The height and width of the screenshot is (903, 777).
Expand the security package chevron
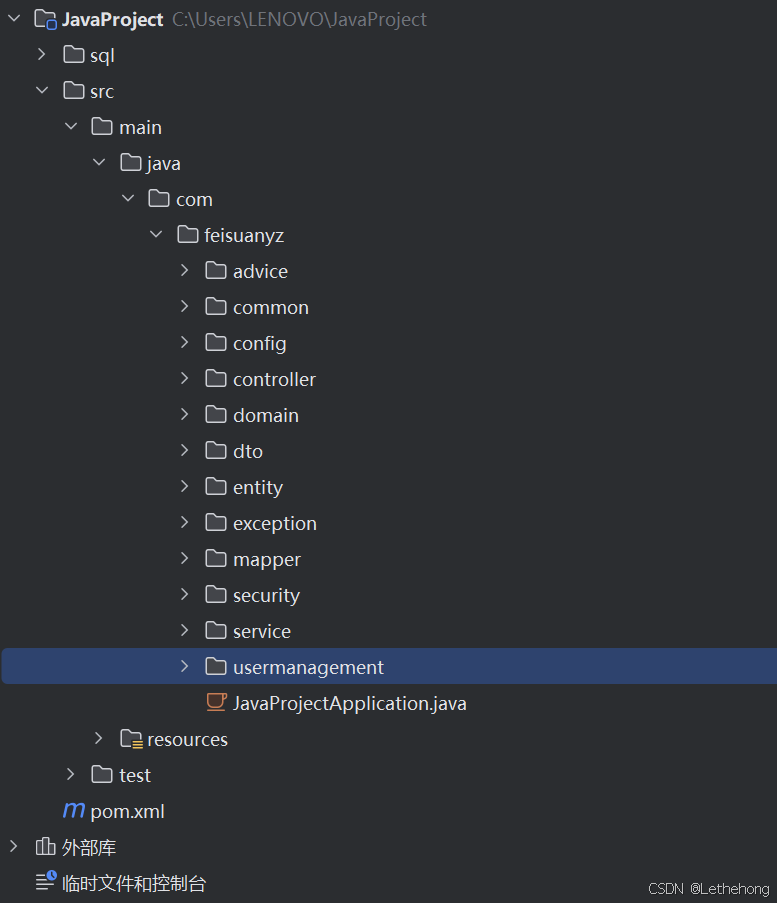pyautogui.click(x=184, y=595)
